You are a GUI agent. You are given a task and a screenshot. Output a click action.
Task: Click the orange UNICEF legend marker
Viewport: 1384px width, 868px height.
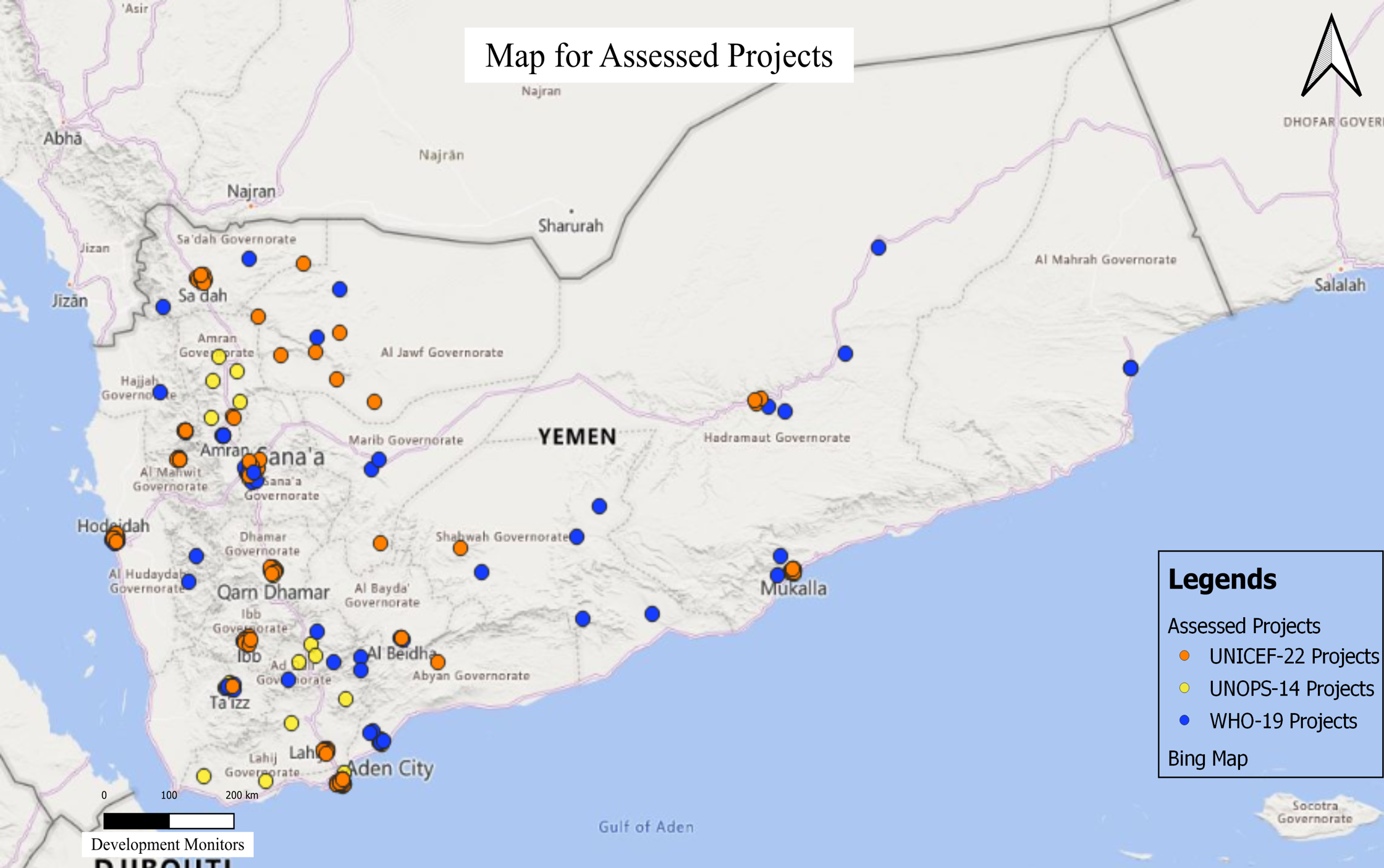(1184, 655)
